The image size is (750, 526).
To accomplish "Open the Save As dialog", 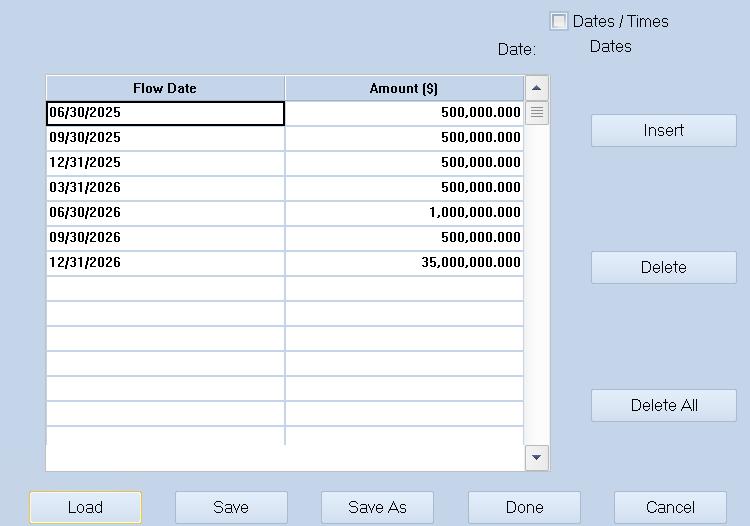I will pyautogui.click(x=377, y=507).
